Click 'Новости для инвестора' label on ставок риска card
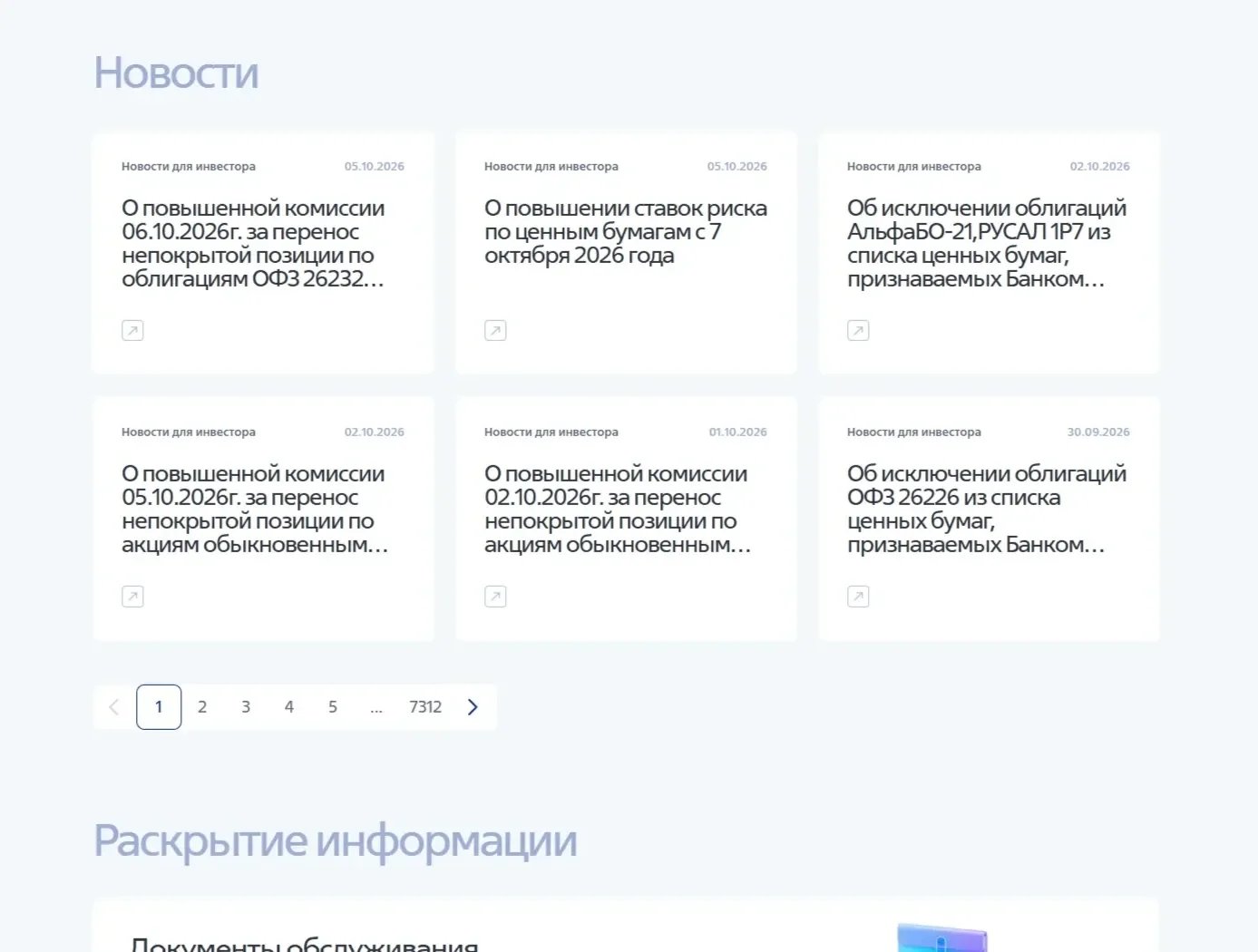The height and width of the screenshot is (952, 1258). pyautogui.click(x=551, y=167)
